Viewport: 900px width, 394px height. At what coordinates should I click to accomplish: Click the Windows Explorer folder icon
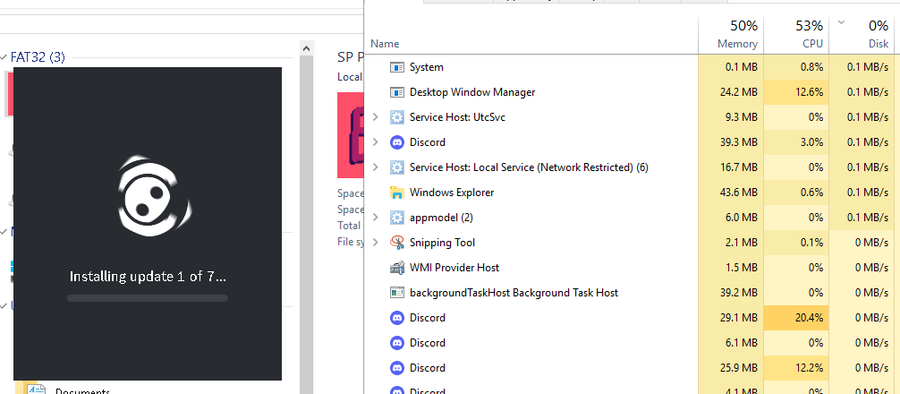coord(397,192)
